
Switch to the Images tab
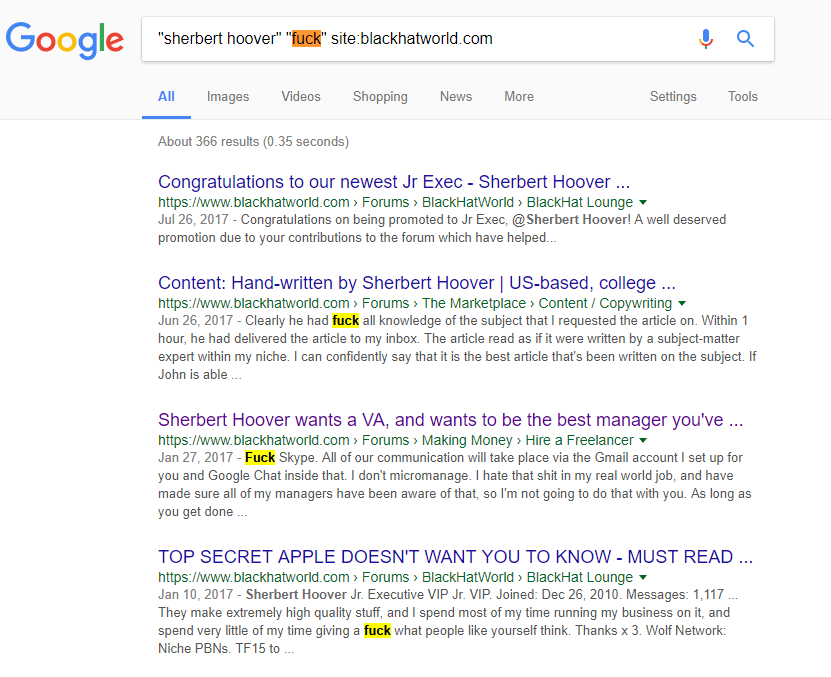tap(228, 96)
